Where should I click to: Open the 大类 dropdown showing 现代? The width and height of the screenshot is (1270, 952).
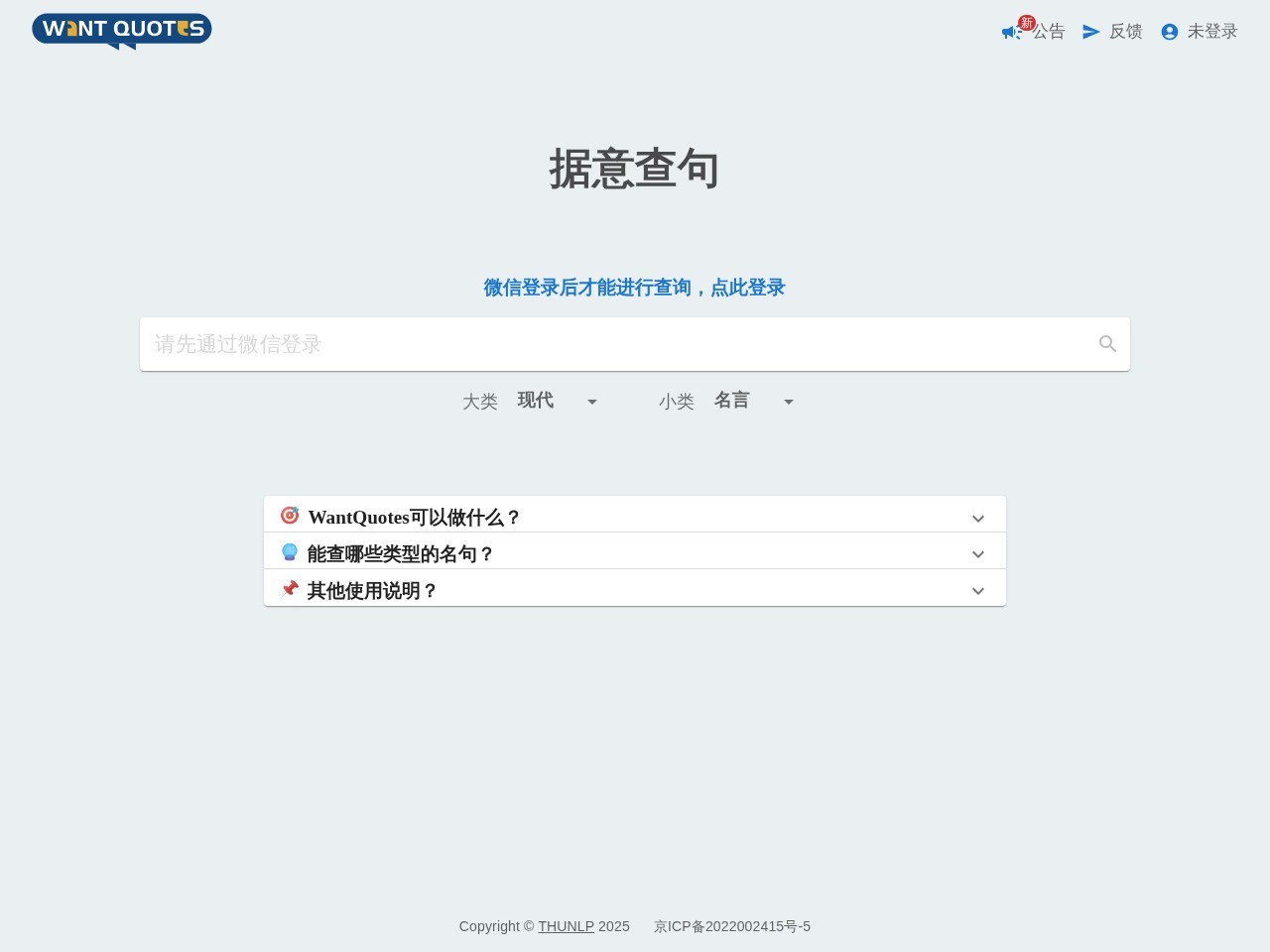pyautogui.click(x=558, y=401)
